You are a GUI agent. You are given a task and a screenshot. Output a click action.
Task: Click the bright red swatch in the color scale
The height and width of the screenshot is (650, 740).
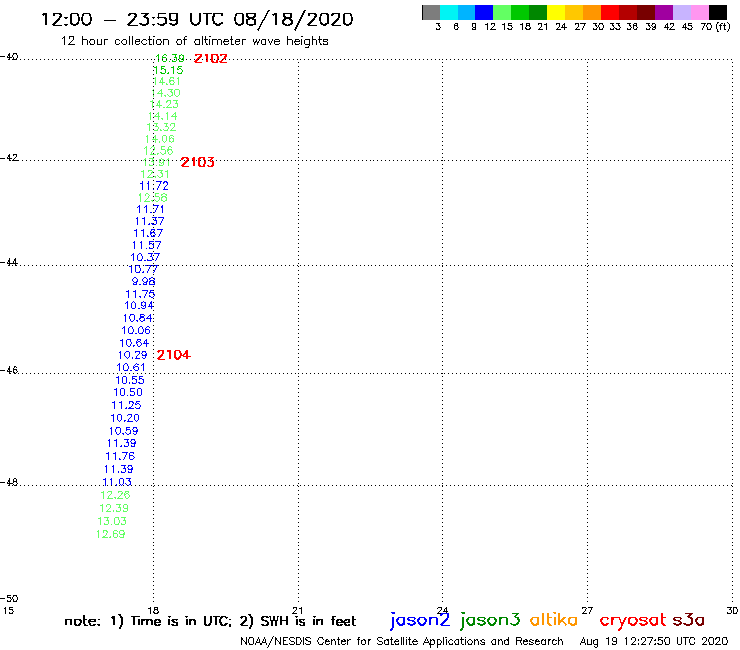tap(610, 12)
